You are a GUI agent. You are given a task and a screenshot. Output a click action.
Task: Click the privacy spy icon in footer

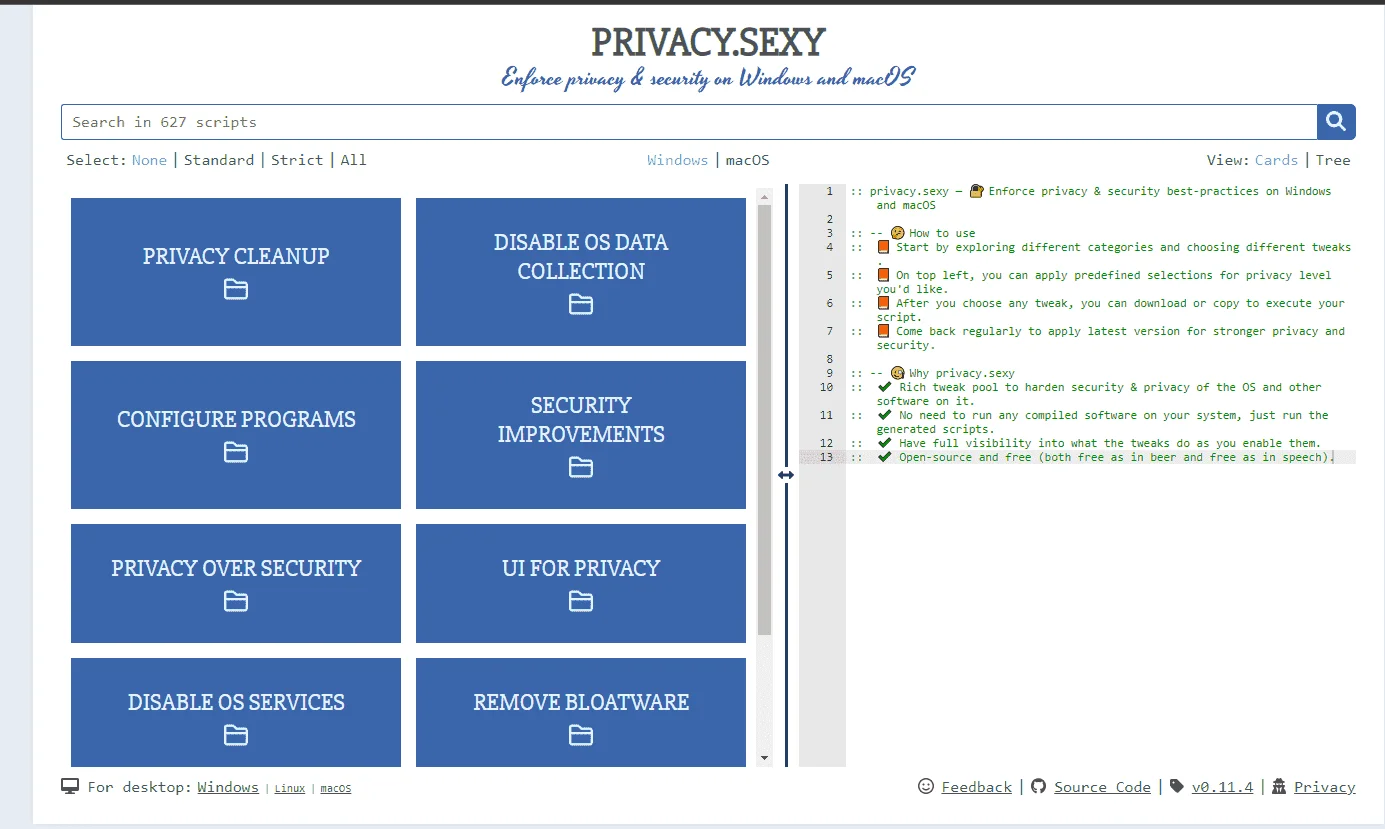click(x=1278, y=787)
